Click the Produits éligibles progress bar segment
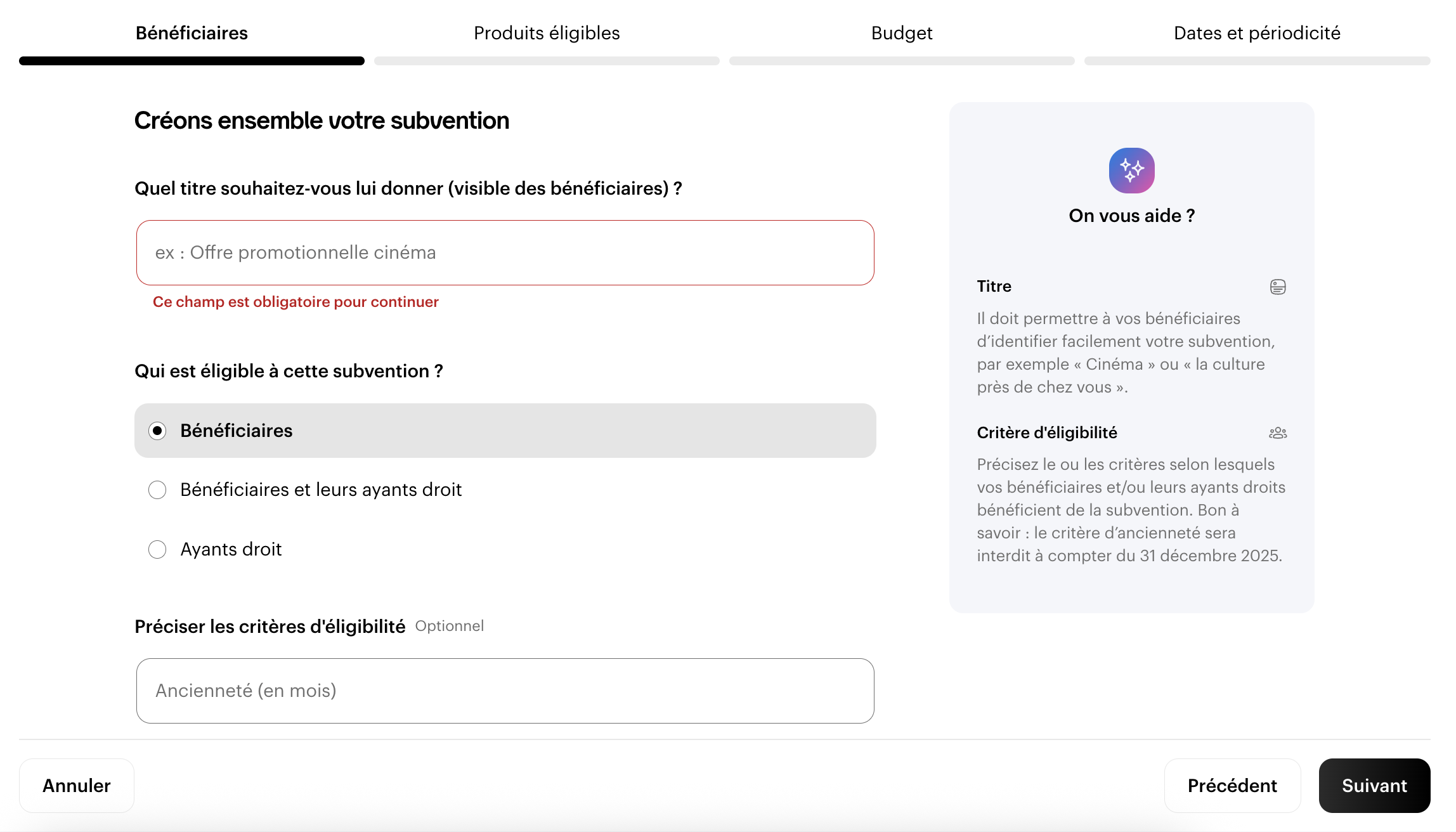The width and height of the screenshot is (1456, 832). tap(547, 61)
